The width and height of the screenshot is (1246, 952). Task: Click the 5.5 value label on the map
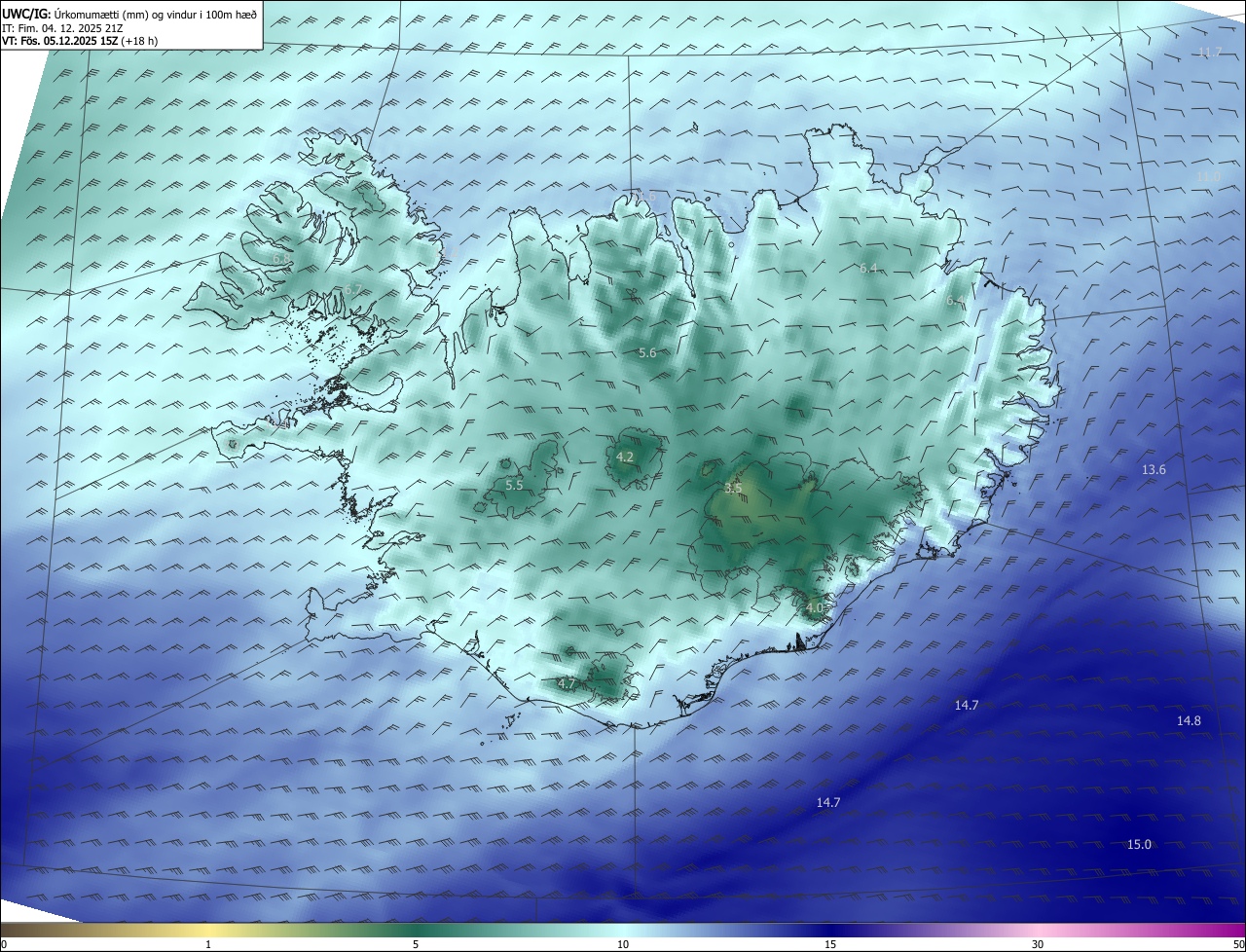[x=514, y=485]
